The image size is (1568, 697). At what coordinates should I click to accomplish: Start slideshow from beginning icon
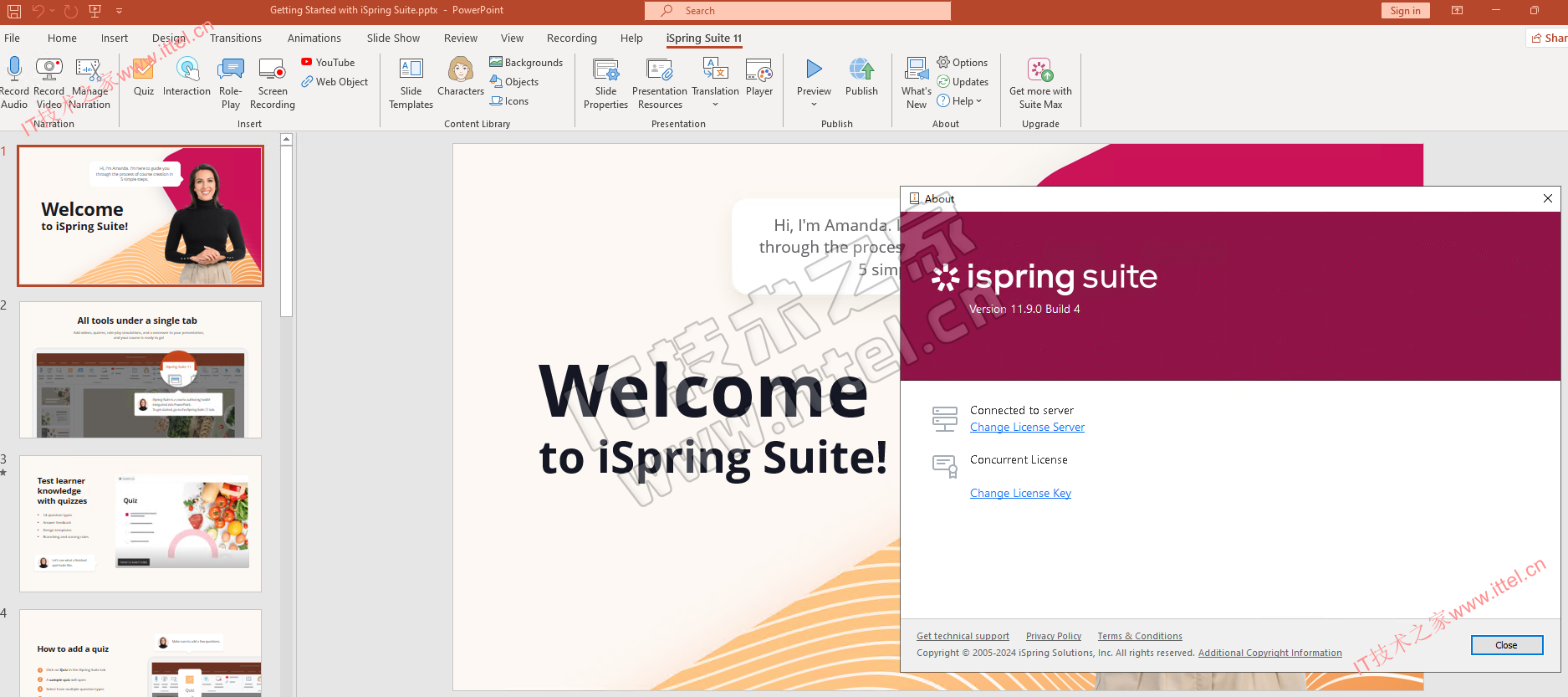point(94,11)
